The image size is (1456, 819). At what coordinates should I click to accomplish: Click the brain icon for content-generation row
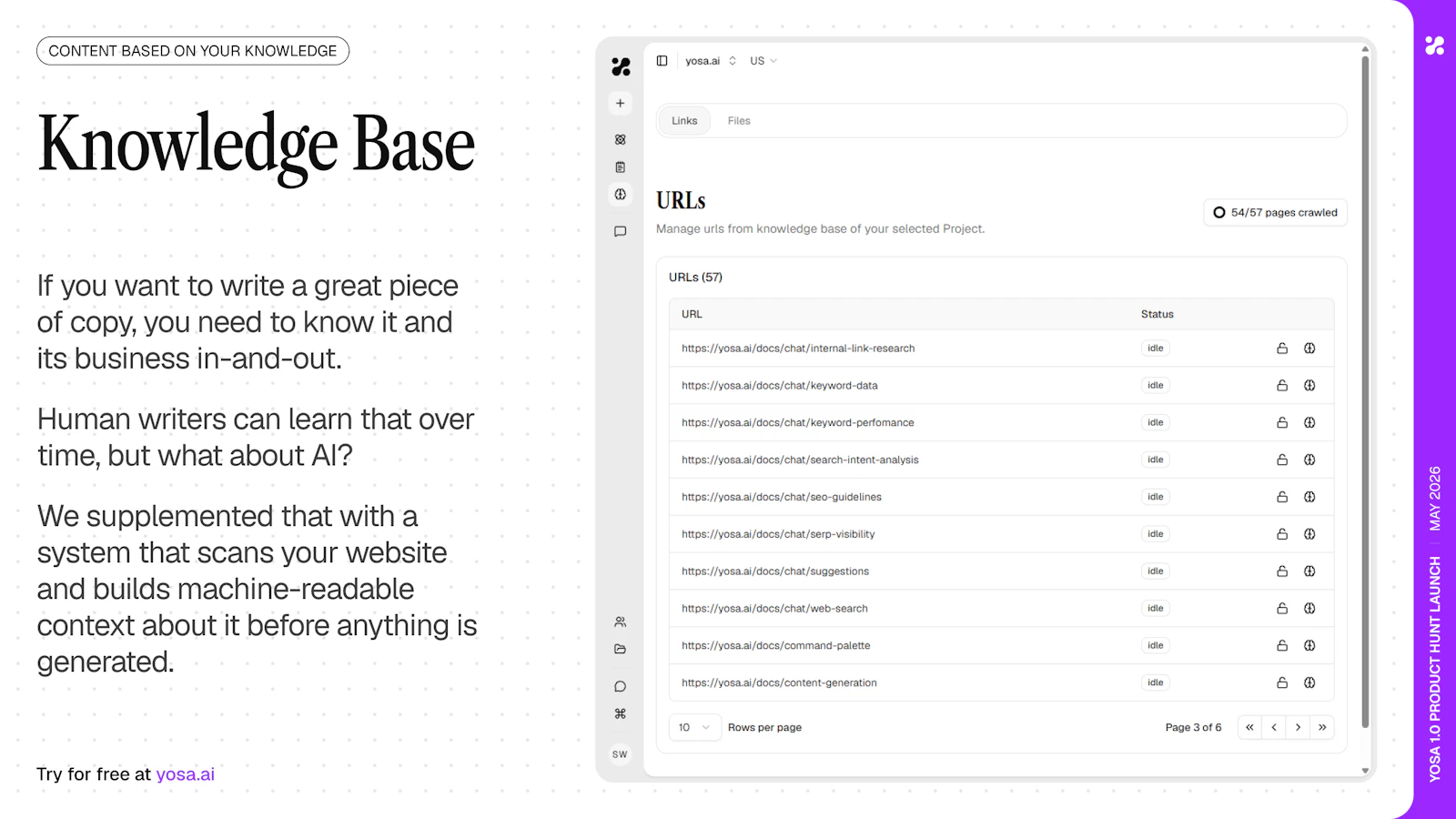click(1309, 682)
